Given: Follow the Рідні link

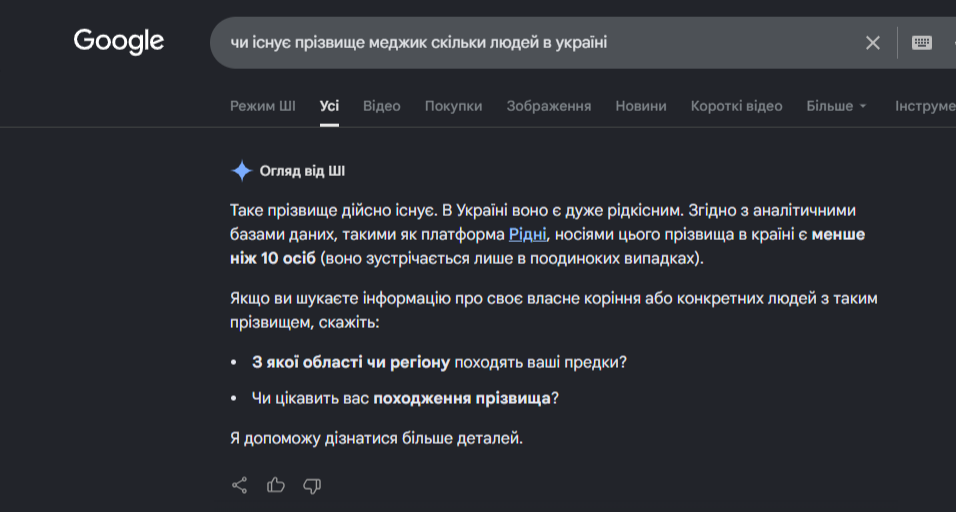Looking at the screenshot, I should click(528, 235).
